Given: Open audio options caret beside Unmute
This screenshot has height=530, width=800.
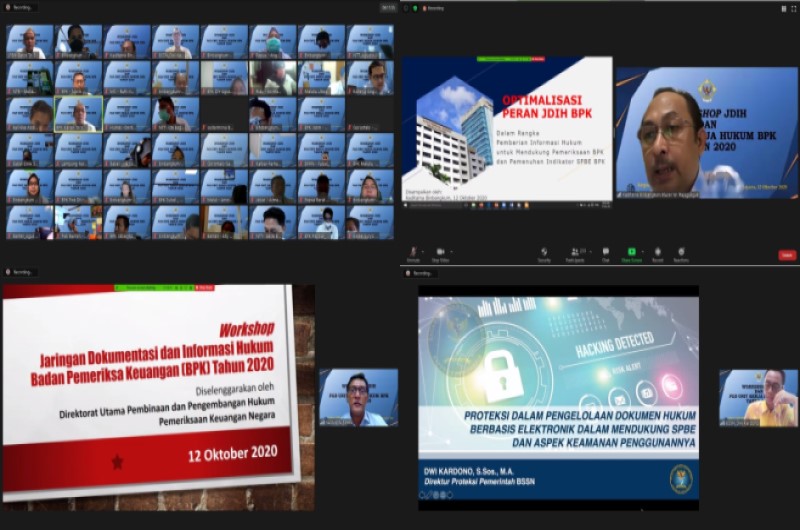Looking at the screenshot, I should 423,251.
